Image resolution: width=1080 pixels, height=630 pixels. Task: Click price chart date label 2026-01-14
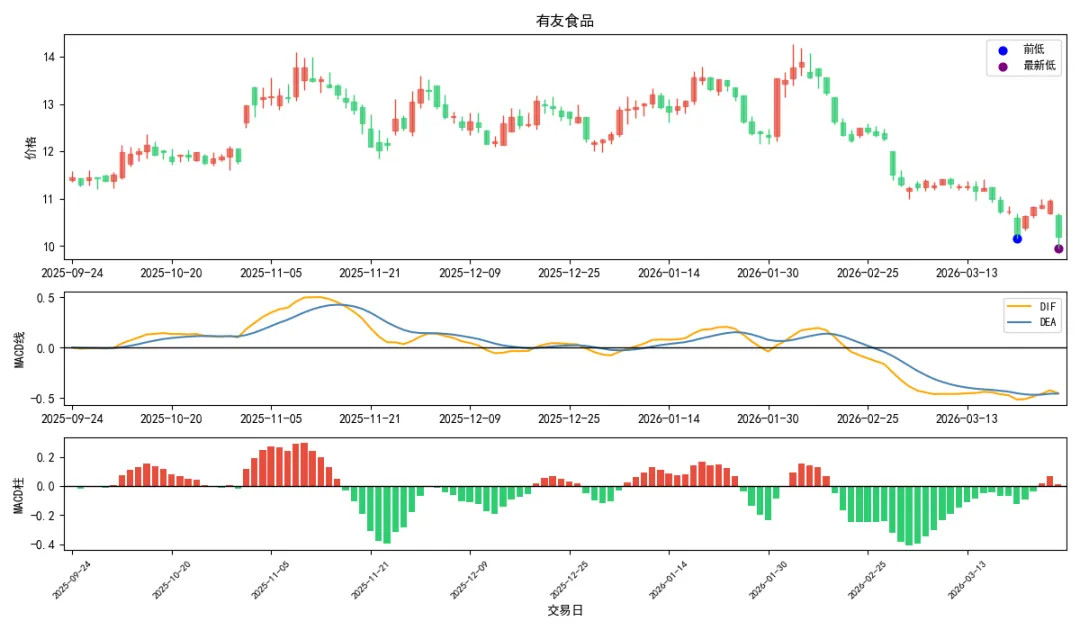(668, 273)
